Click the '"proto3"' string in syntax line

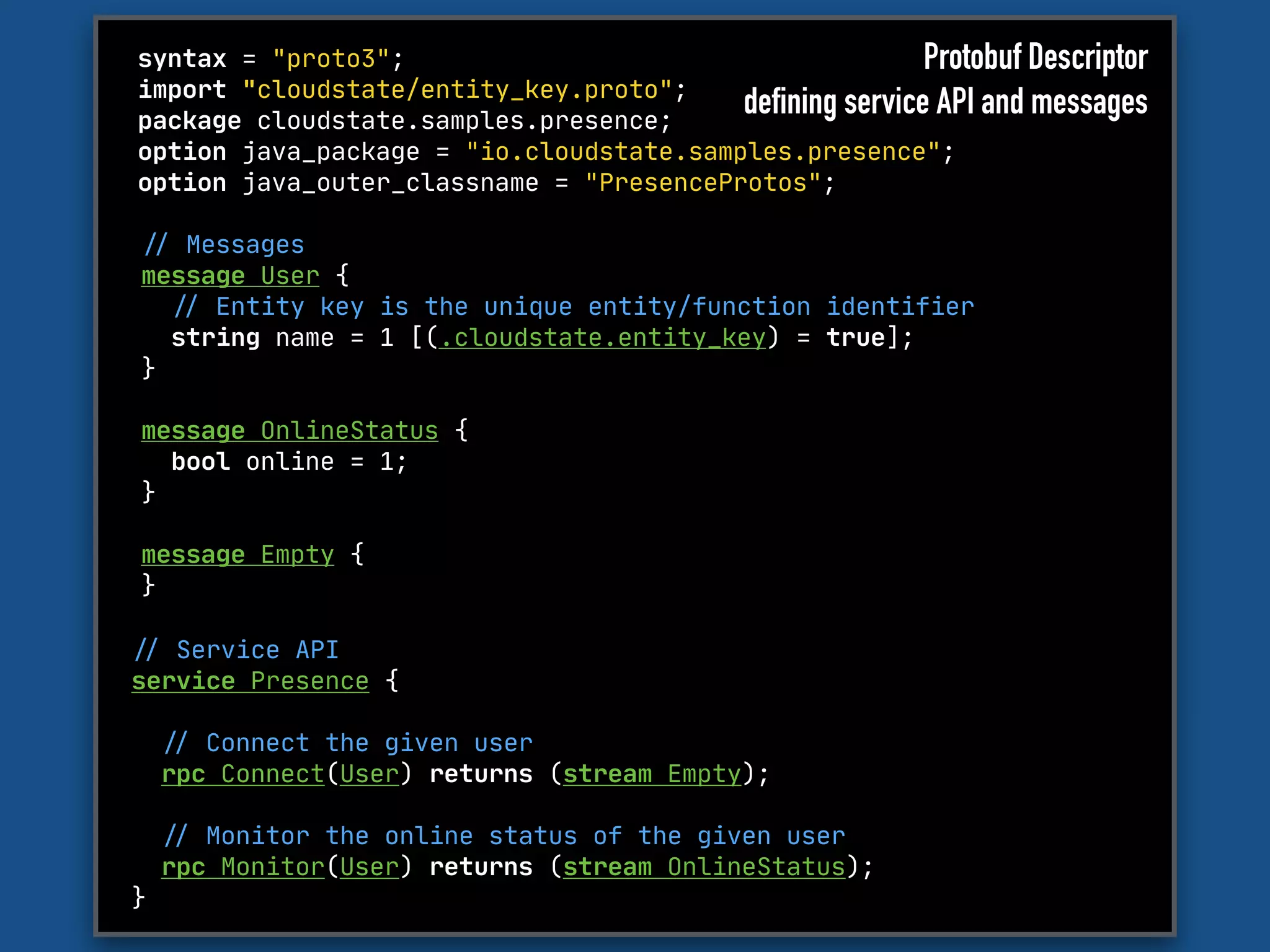pos(331,59)
